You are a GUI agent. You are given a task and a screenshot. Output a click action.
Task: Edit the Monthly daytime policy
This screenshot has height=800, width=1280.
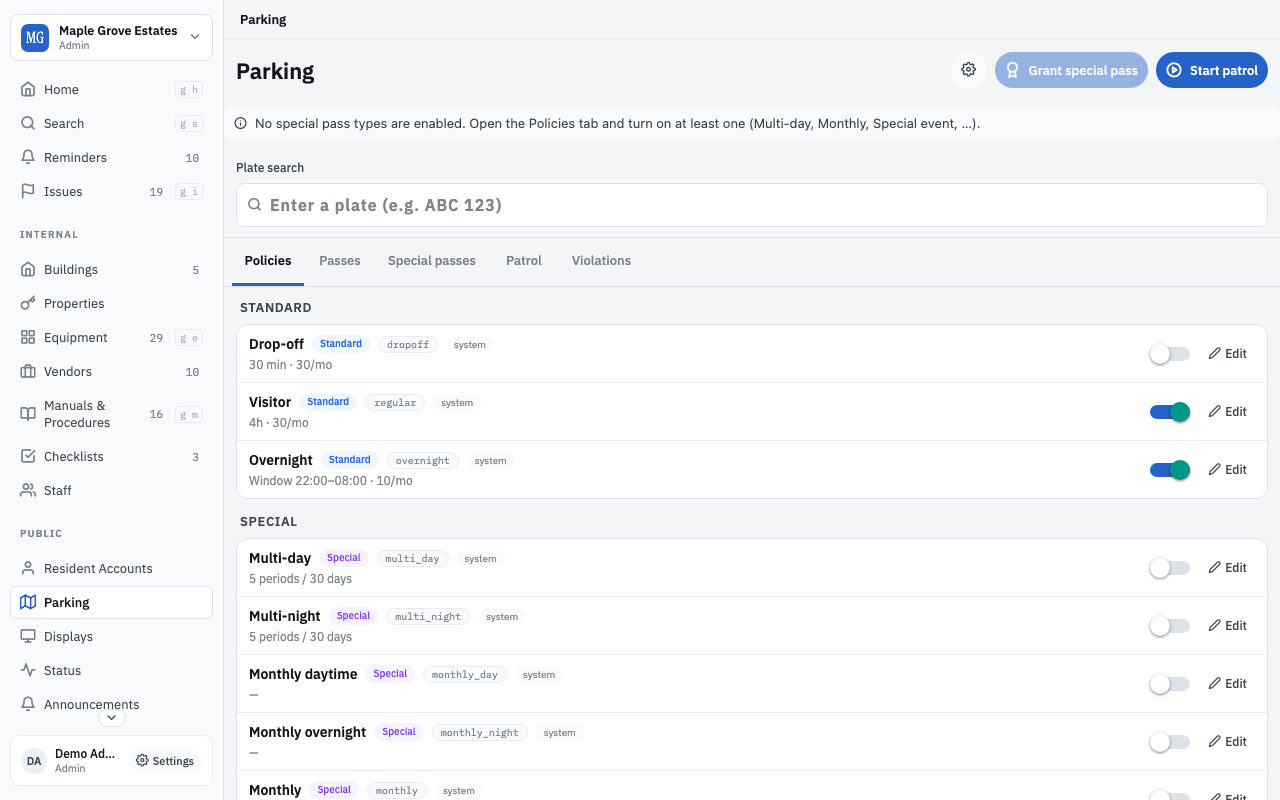pos(1228,683)
